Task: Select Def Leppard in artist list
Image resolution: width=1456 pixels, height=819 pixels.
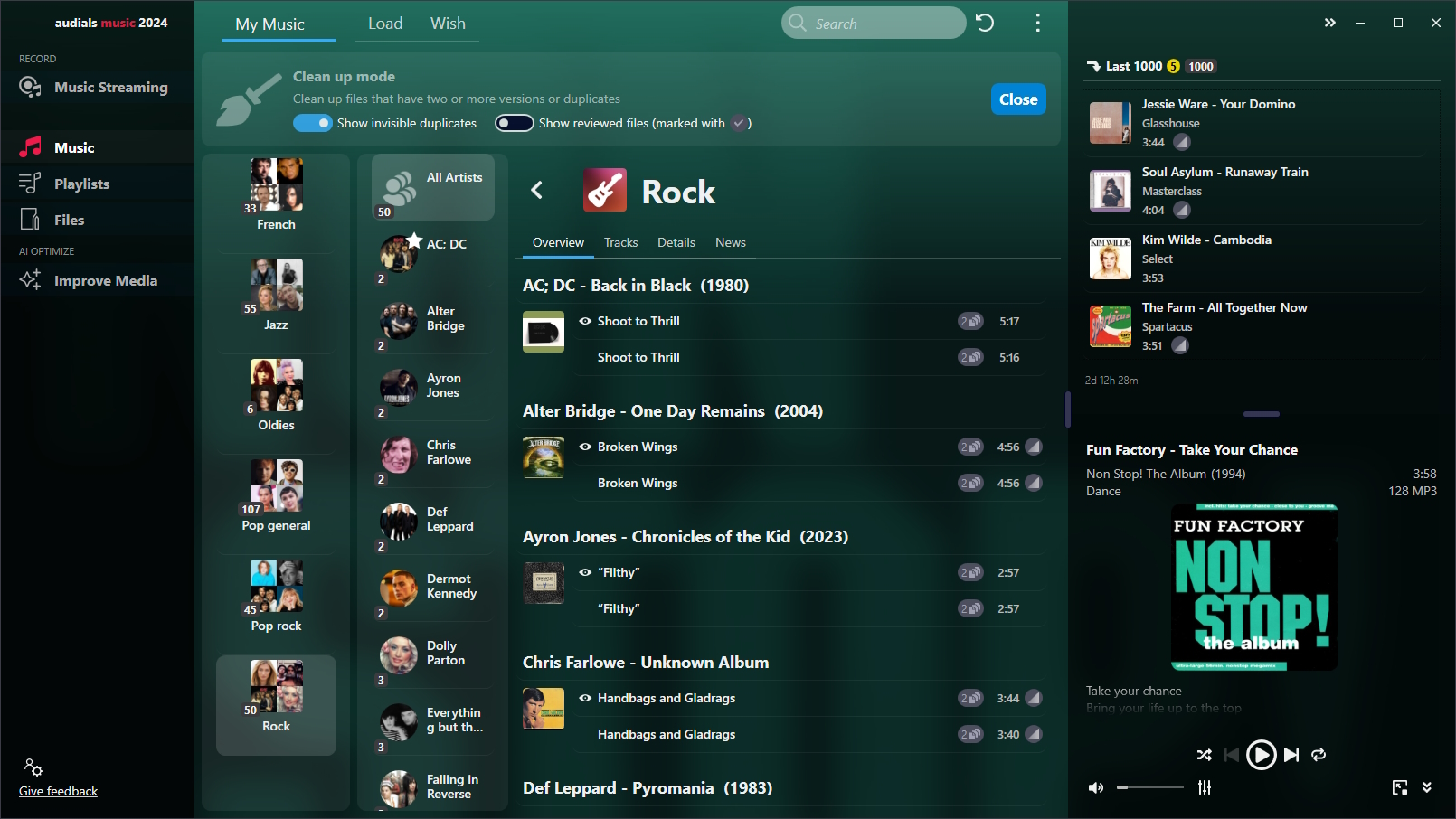Action: (x=433, y=522)
